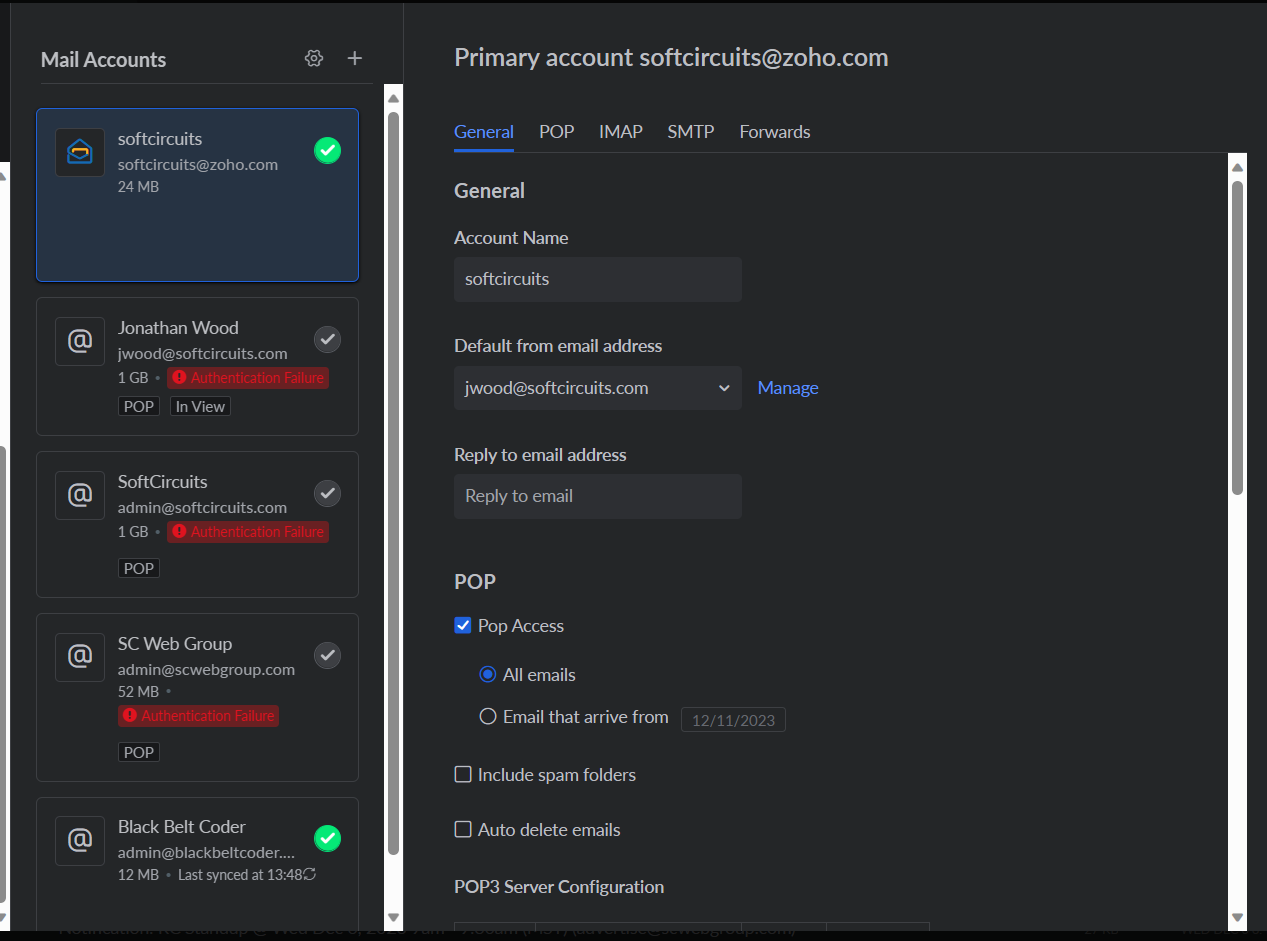The height and width of the screenshot is (941, 1267).
Task: Switch to the General tab
Action: pos(484,132)
